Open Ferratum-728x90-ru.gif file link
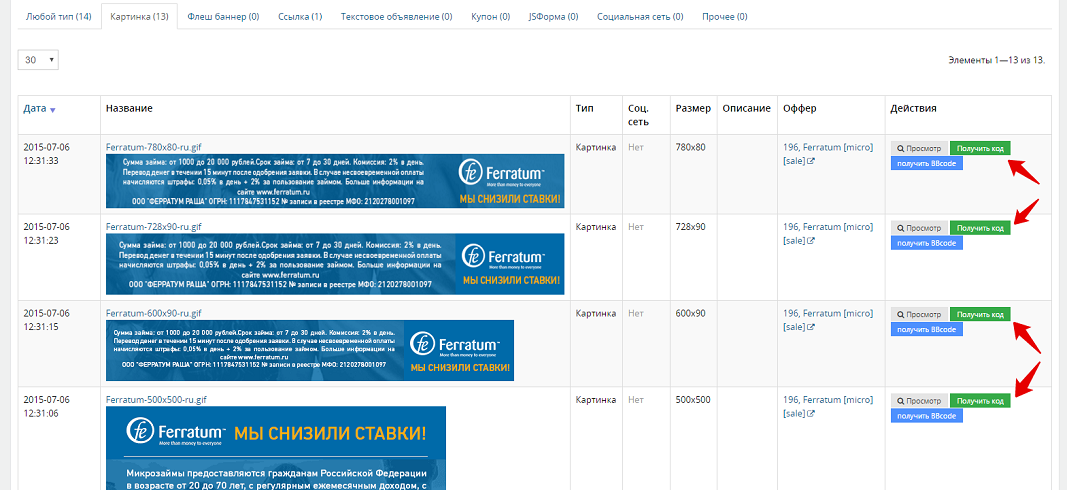The image size is (1067, 490). pos(154,227)
